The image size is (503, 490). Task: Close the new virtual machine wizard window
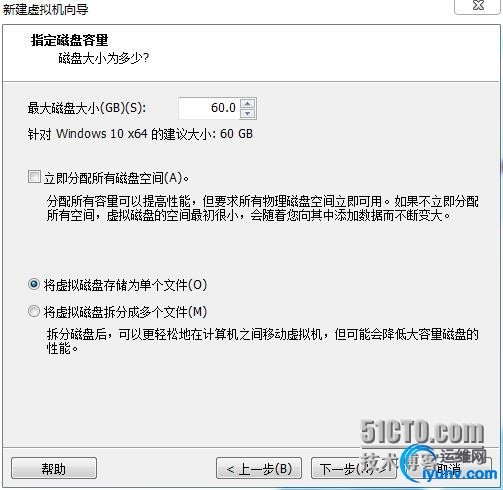coord(478,6)
